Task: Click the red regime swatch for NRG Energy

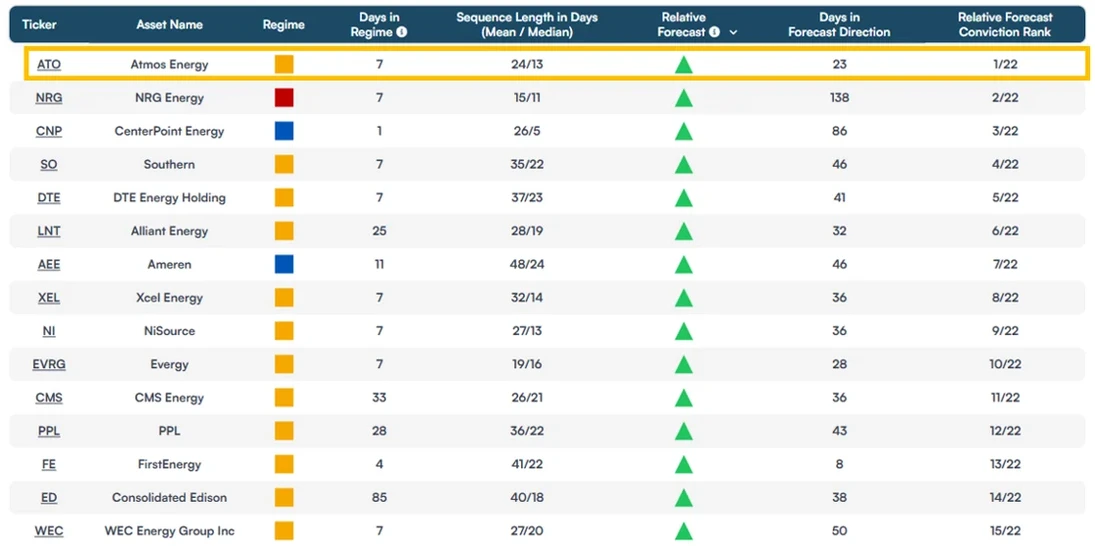Action: [284, 98]
